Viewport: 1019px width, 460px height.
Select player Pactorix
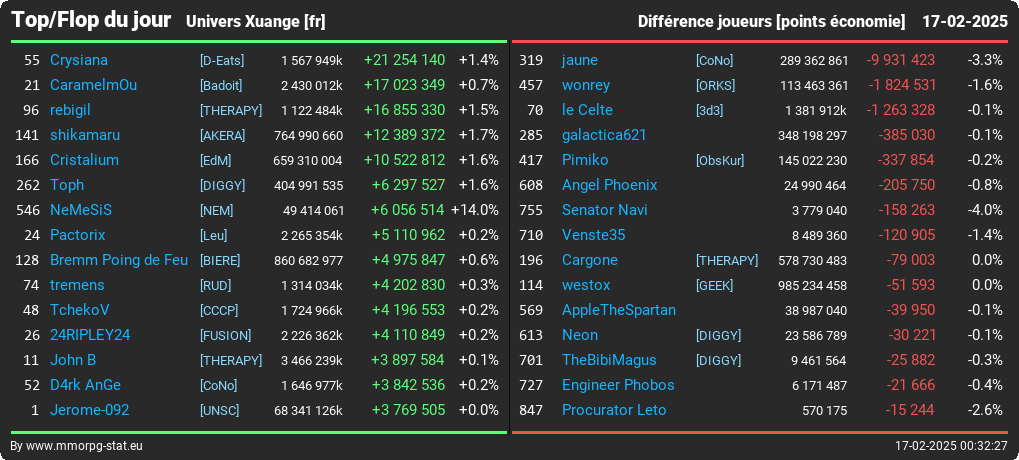(77, 235)
